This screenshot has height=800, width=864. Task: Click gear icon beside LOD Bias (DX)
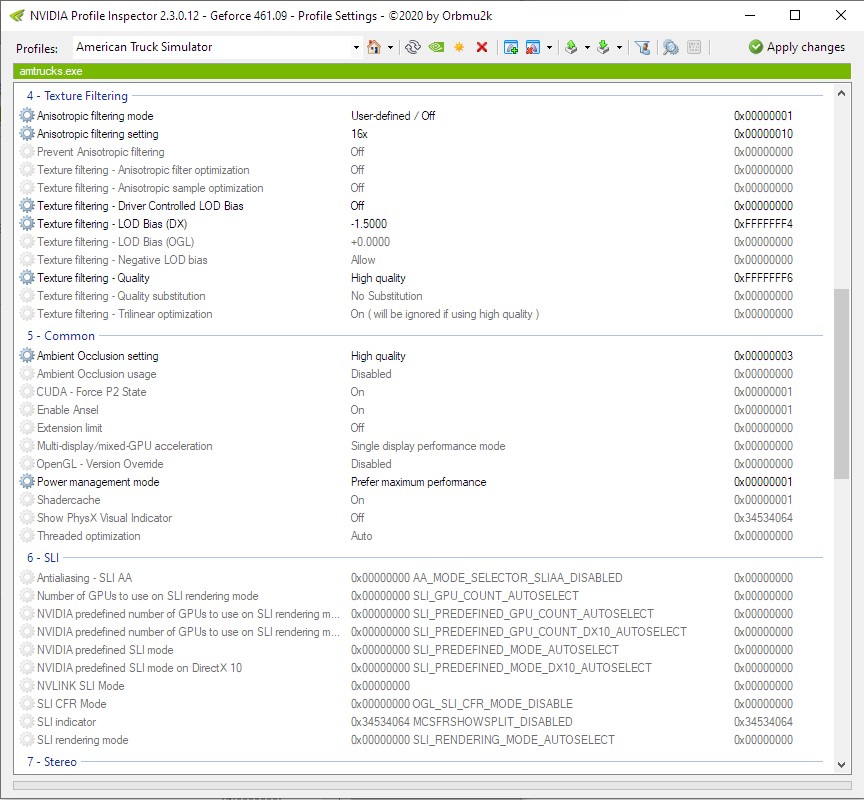(27, 224)
